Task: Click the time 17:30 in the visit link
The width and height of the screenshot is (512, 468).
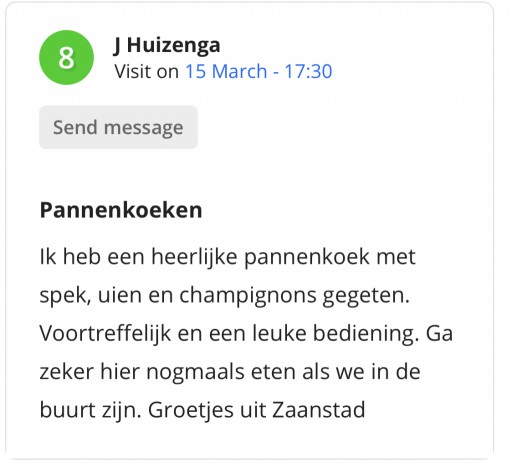Action: (308, 71)
